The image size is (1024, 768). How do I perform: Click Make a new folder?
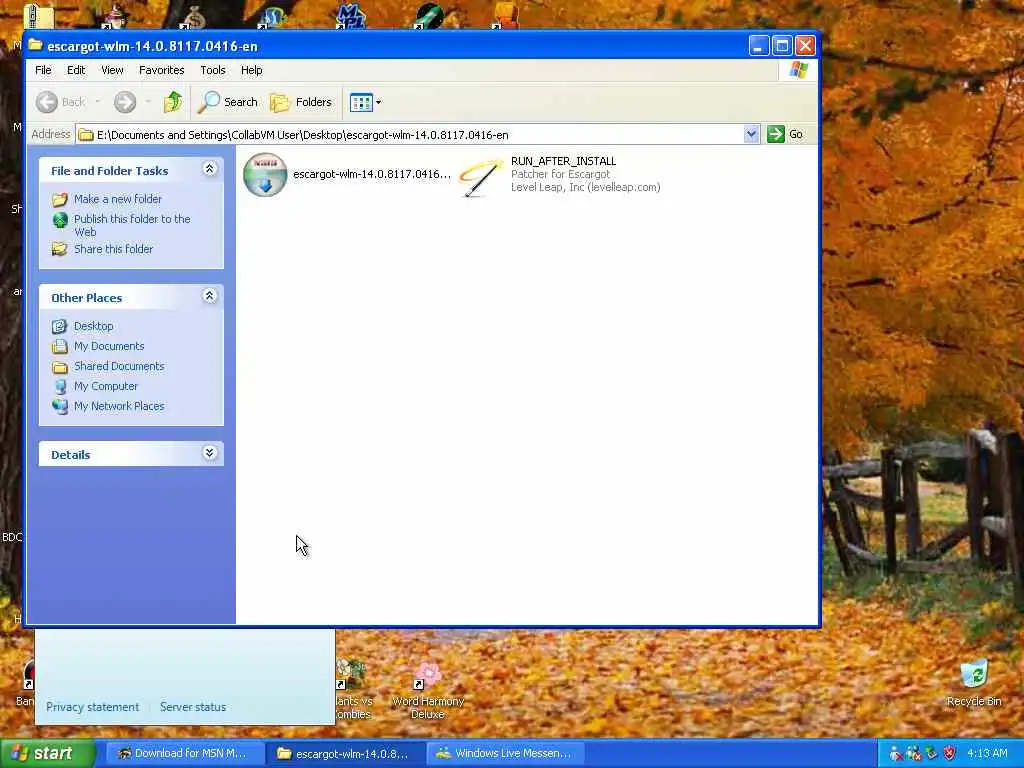tap(118, 199)
